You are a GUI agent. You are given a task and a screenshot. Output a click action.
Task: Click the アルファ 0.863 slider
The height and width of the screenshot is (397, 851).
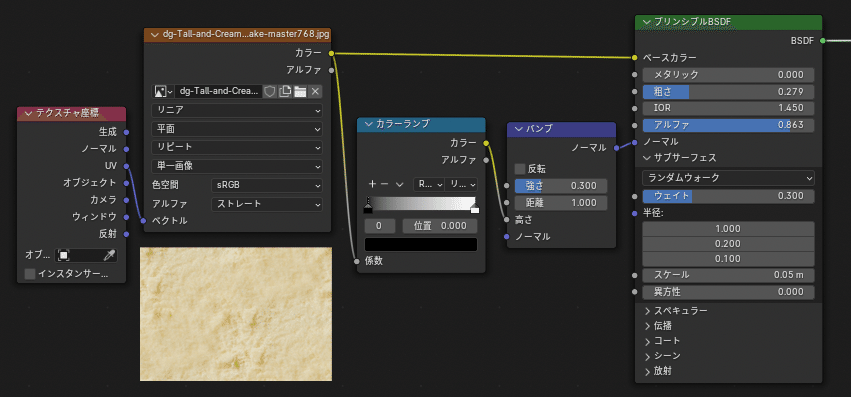click(728, 125)
